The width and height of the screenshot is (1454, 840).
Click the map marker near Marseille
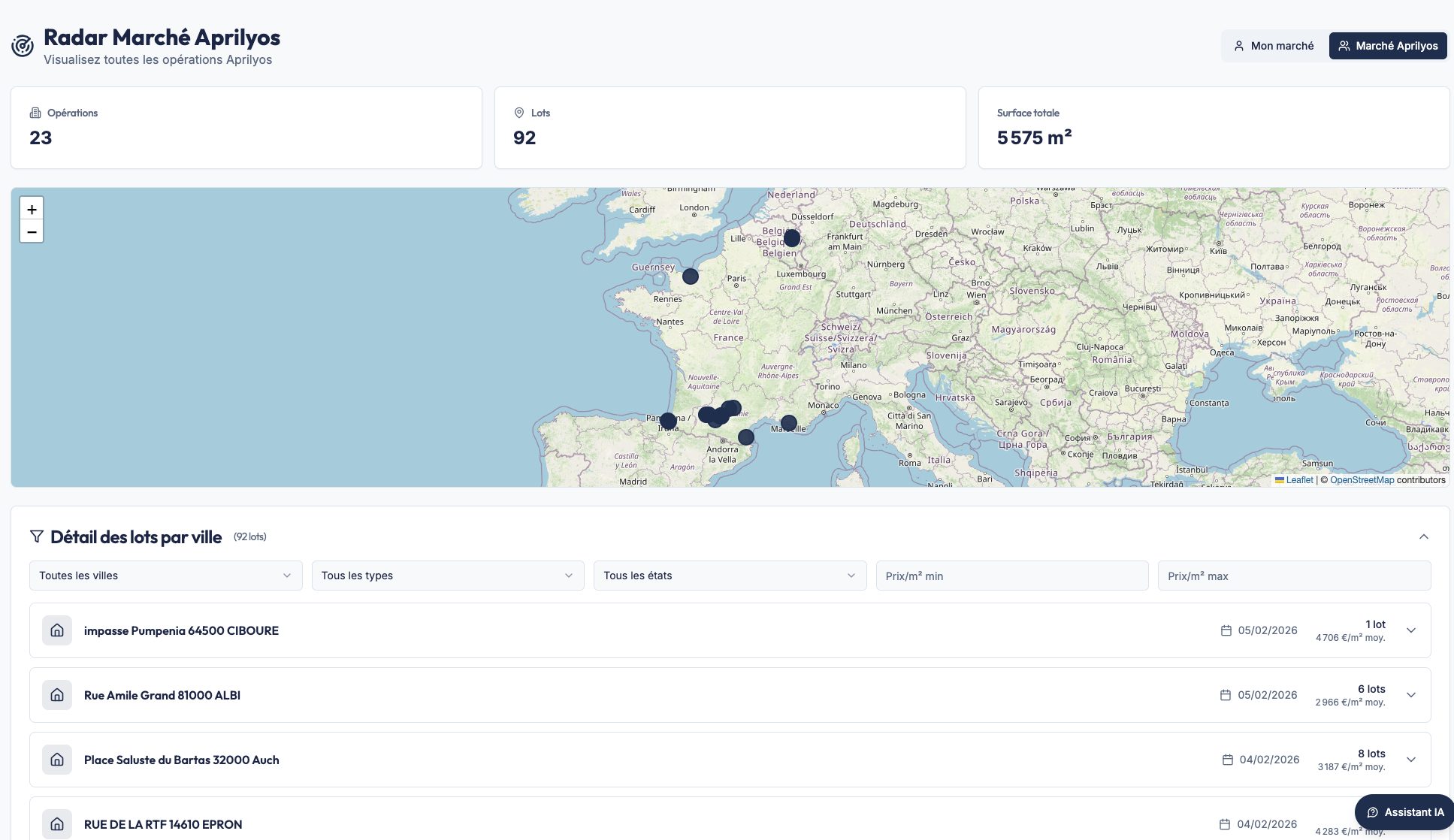click(788, 423)
